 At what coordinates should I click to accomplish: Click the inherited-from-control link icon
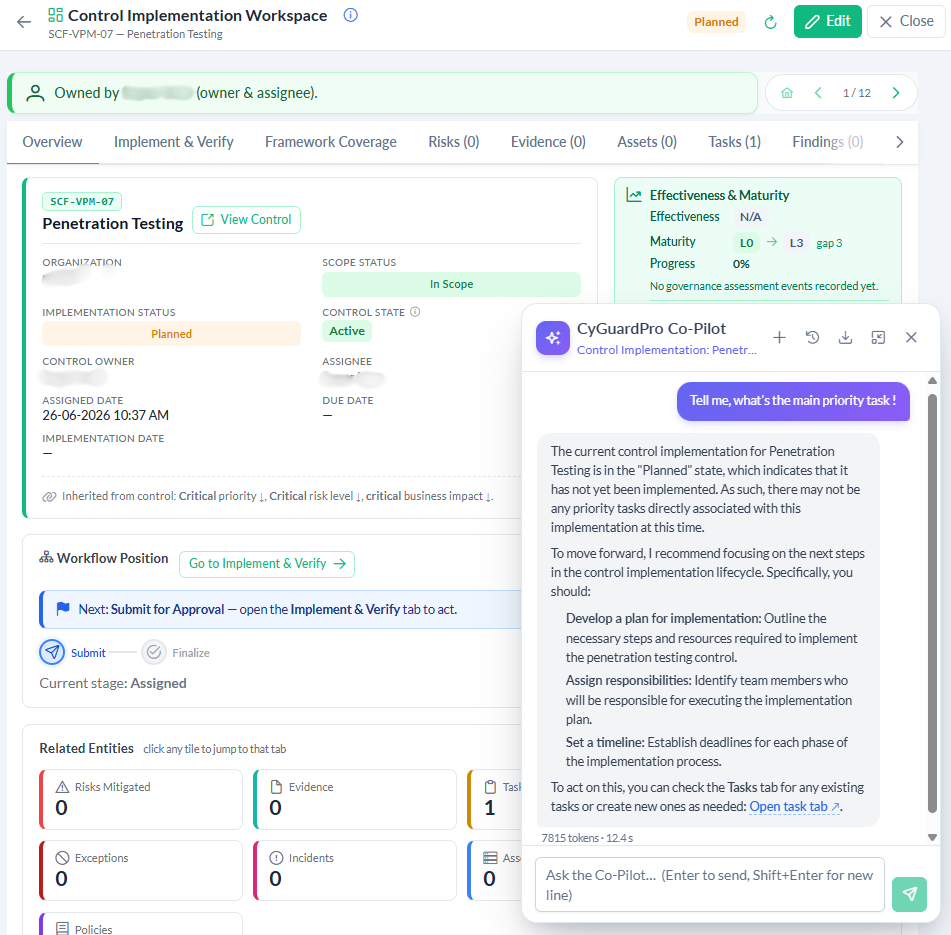click(x=49, y=497)
